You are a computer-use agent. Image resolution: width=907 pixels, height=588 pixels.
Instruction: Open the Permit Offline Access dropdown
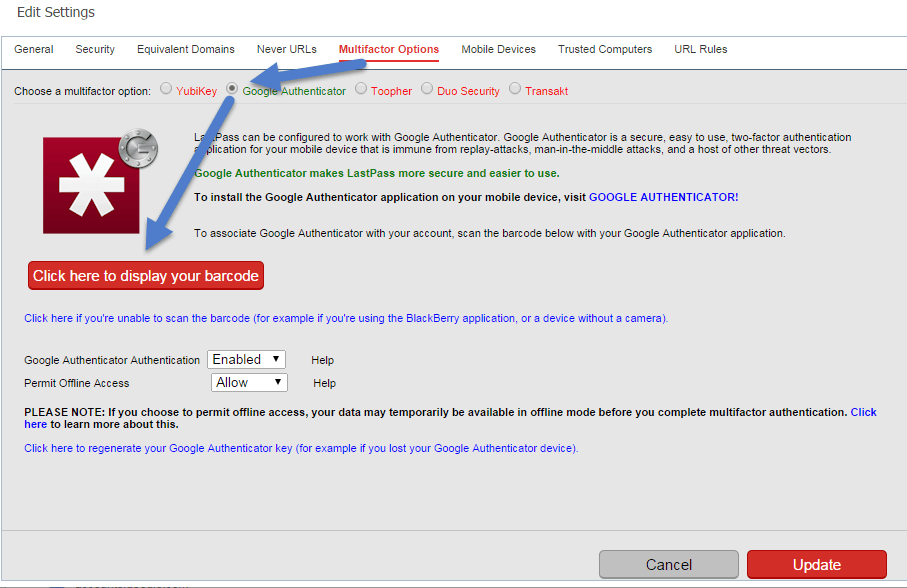[x=248, y=382]
